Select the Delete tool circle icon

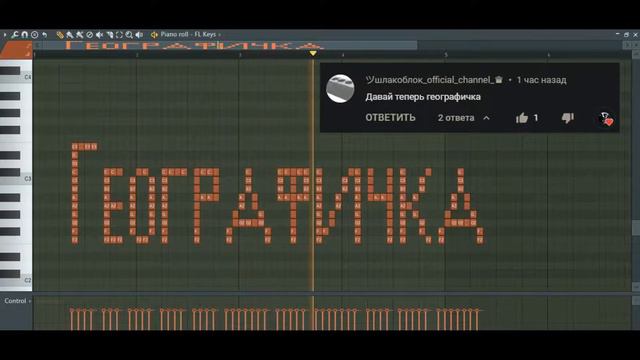point(89,35)
